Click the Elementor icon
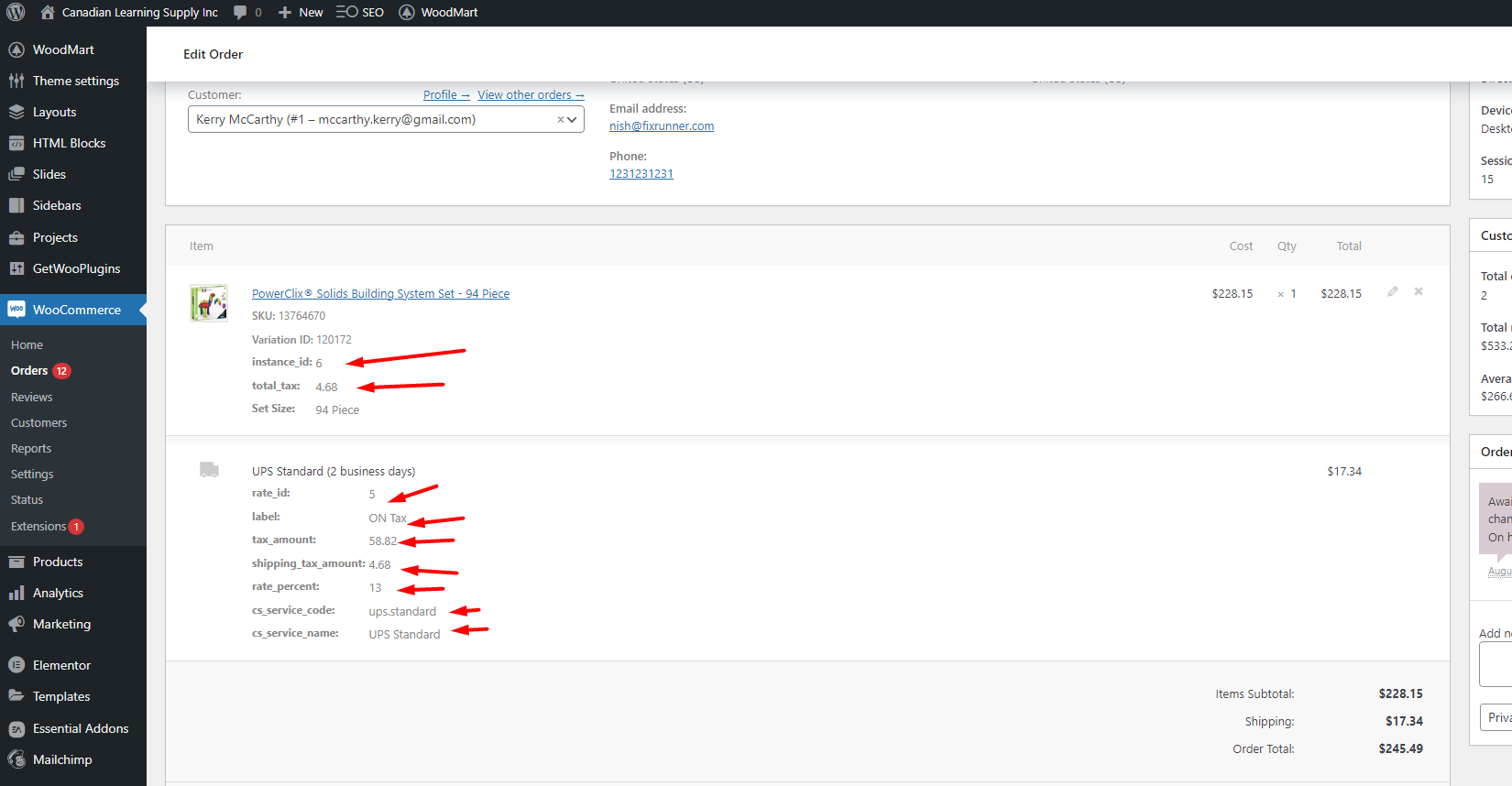Image resolution: width=1512 pixels, height=786 pixels. (x=16, y=665)
